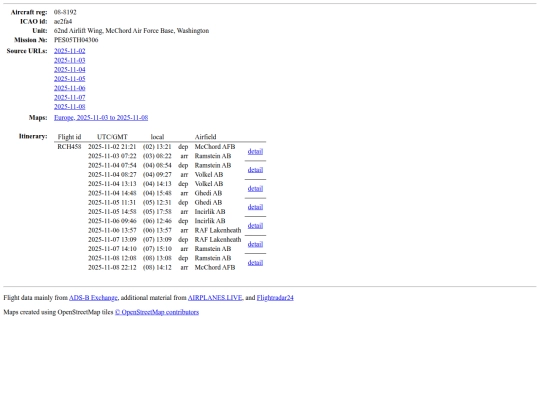This screenshot has height=405, width=540.
Task: Open source URL 2025-11-02
Action: [x=70, y=51]
